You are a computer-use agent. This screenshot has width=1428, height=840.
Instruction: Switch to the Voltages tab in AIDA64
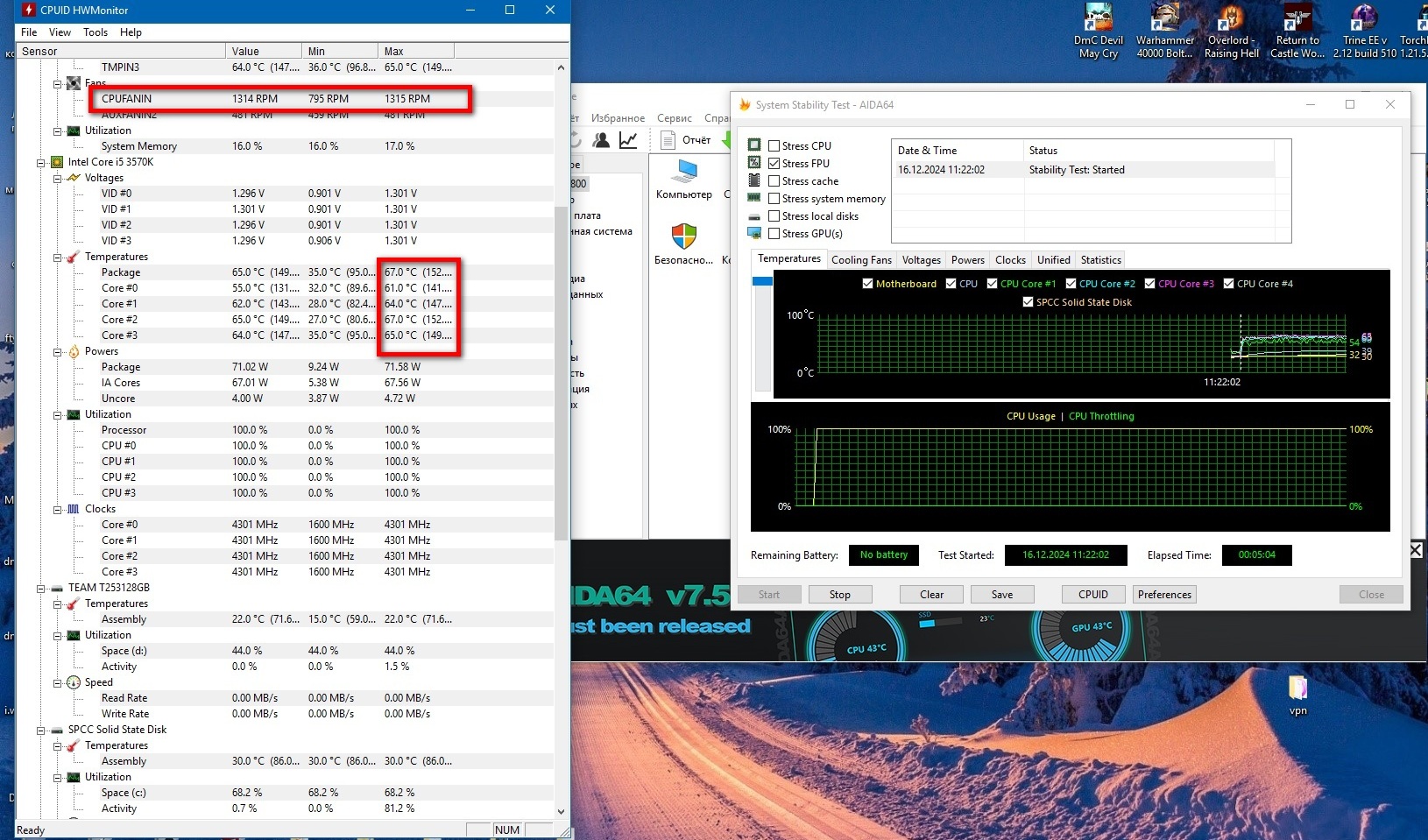pos(921,260)
